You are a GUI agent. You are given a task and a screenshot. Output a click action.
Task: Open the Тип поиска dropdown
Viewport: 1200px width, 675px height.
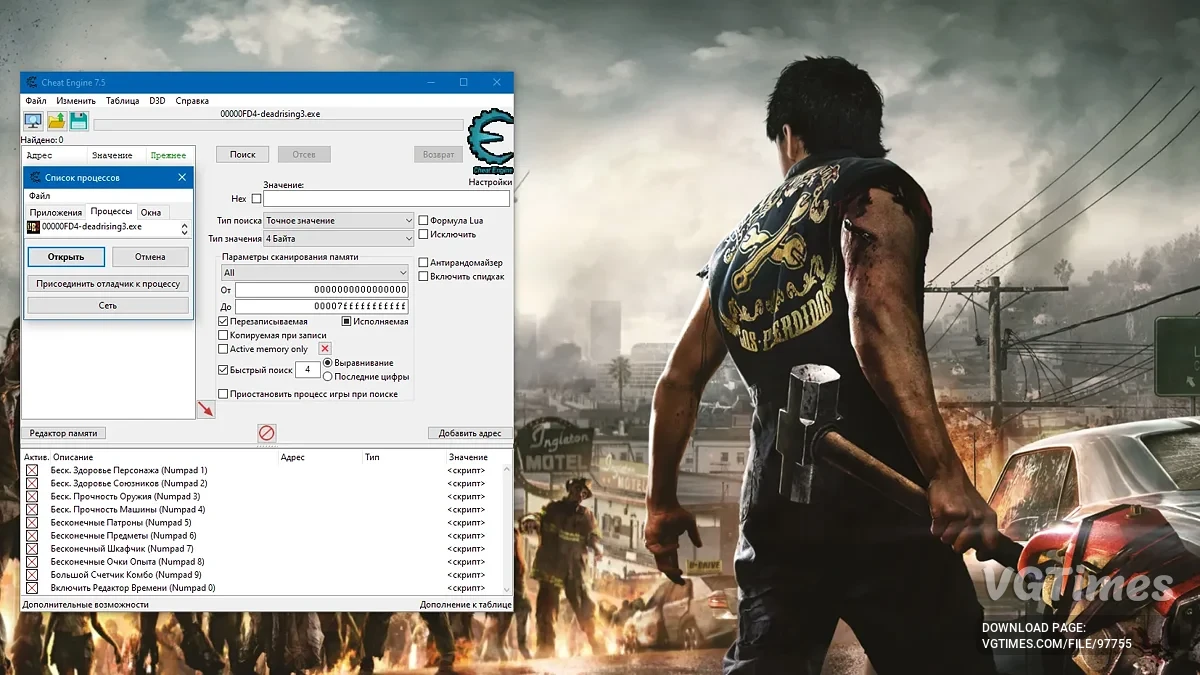coord(338,220)
